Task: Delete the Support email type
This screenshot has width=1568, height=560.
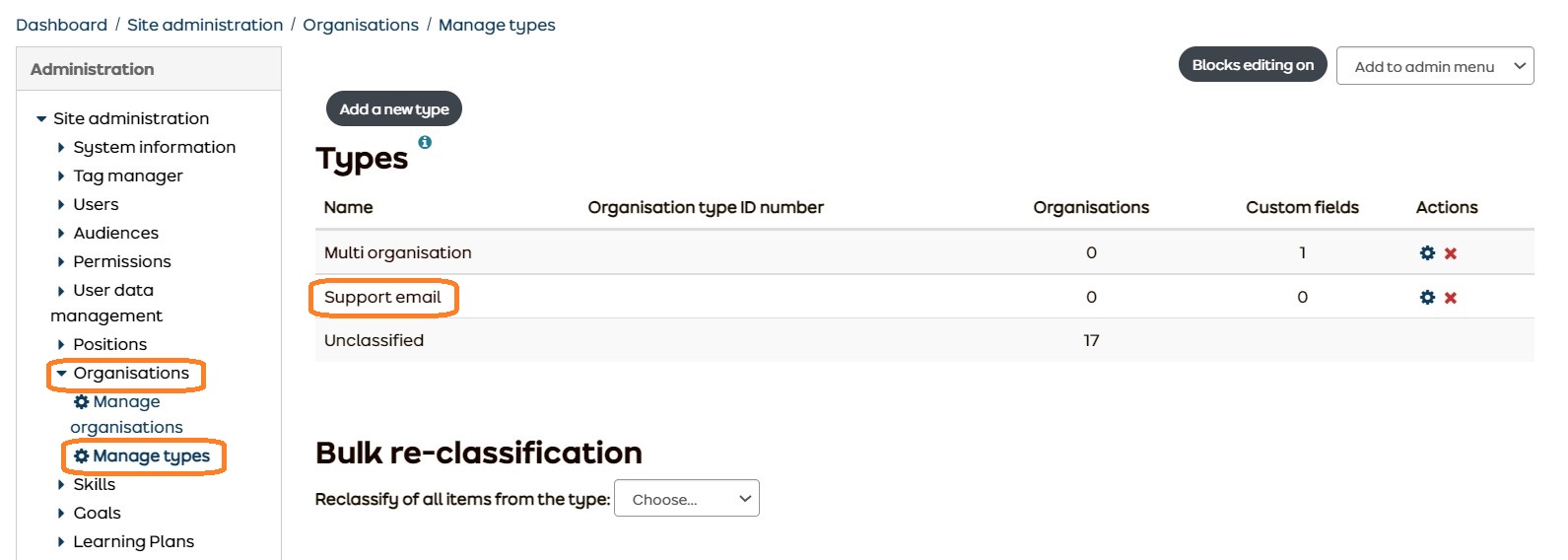Action: click(x=1451, y=298)
